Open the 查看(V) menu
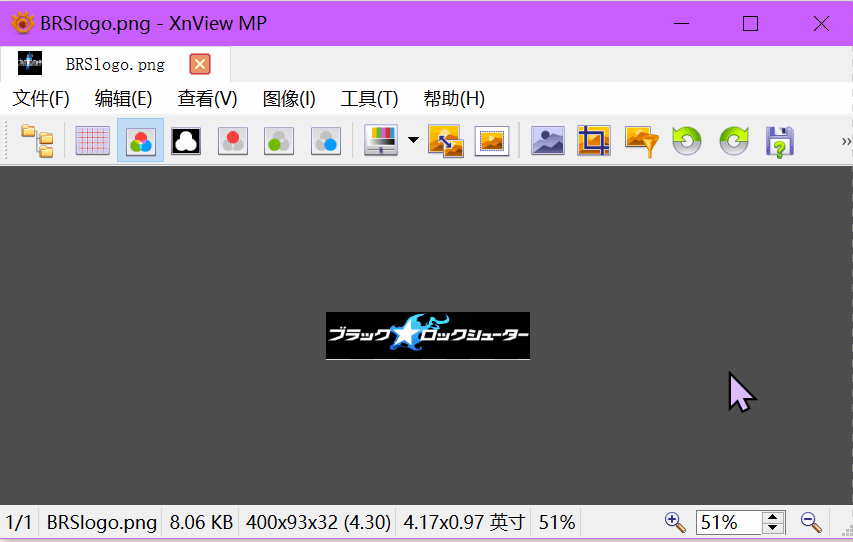This screenshot has width=853, height=542. pos(207,98)
